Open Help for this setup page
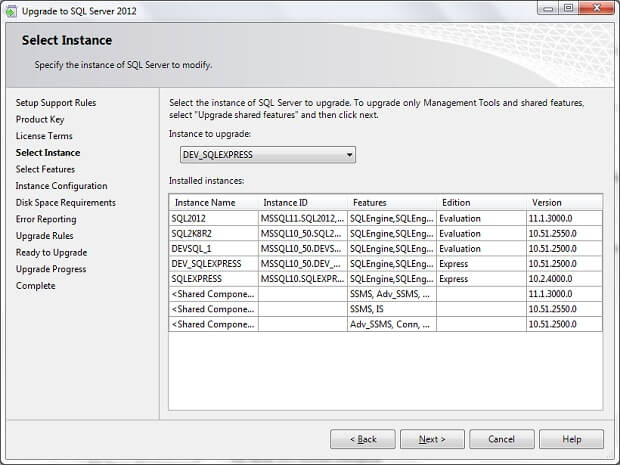 pos(571,439)
